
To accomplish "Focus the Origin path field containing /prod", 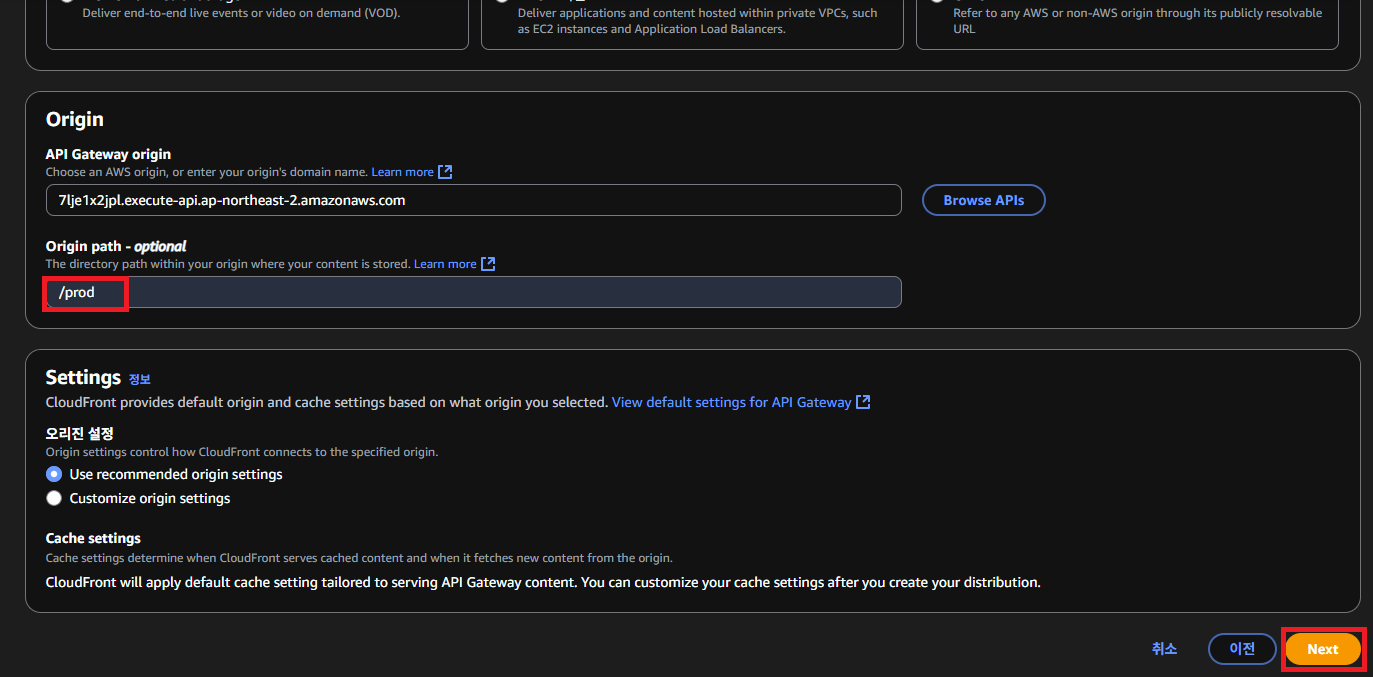I will coord(473,292).
